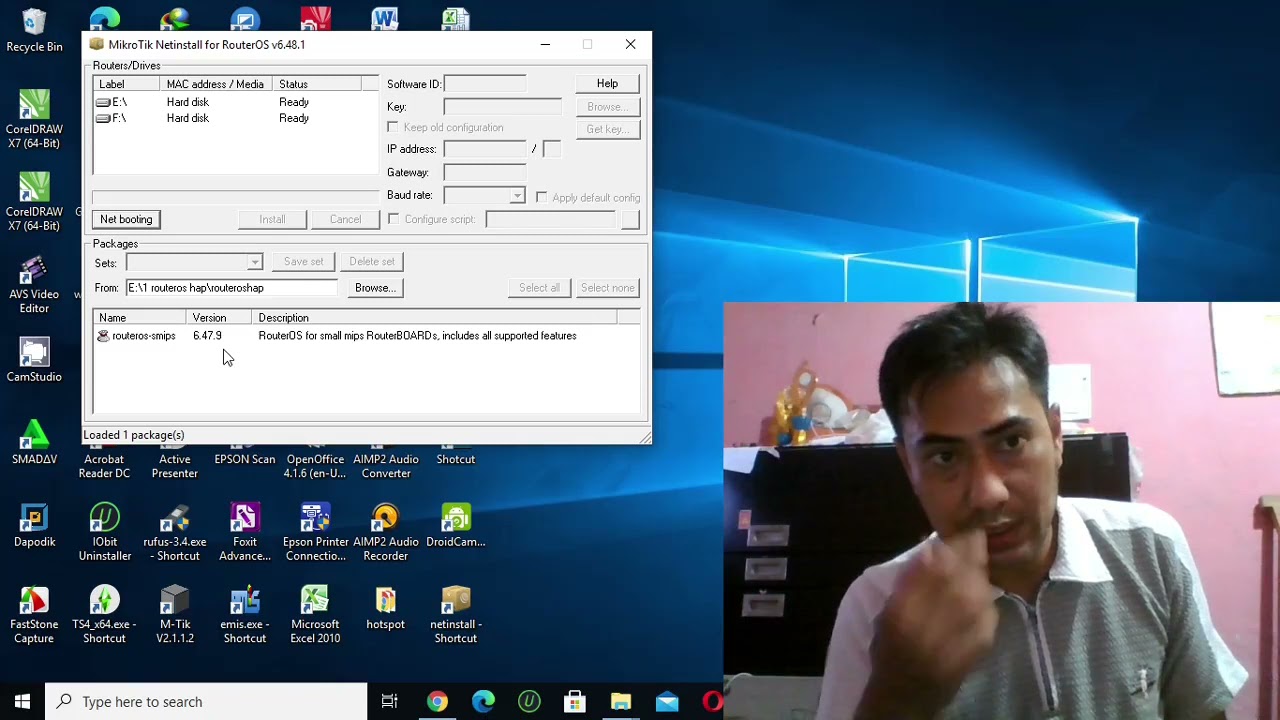Click the Get key button
Viewport: 1280px width, 720px height.
tap(607, 129)
